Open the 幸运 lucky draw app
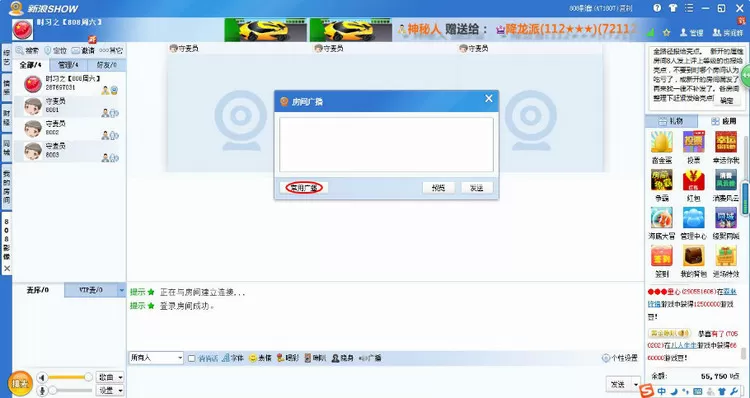Image resolution: width=750 pixels, height=398 pixels. 726,142
